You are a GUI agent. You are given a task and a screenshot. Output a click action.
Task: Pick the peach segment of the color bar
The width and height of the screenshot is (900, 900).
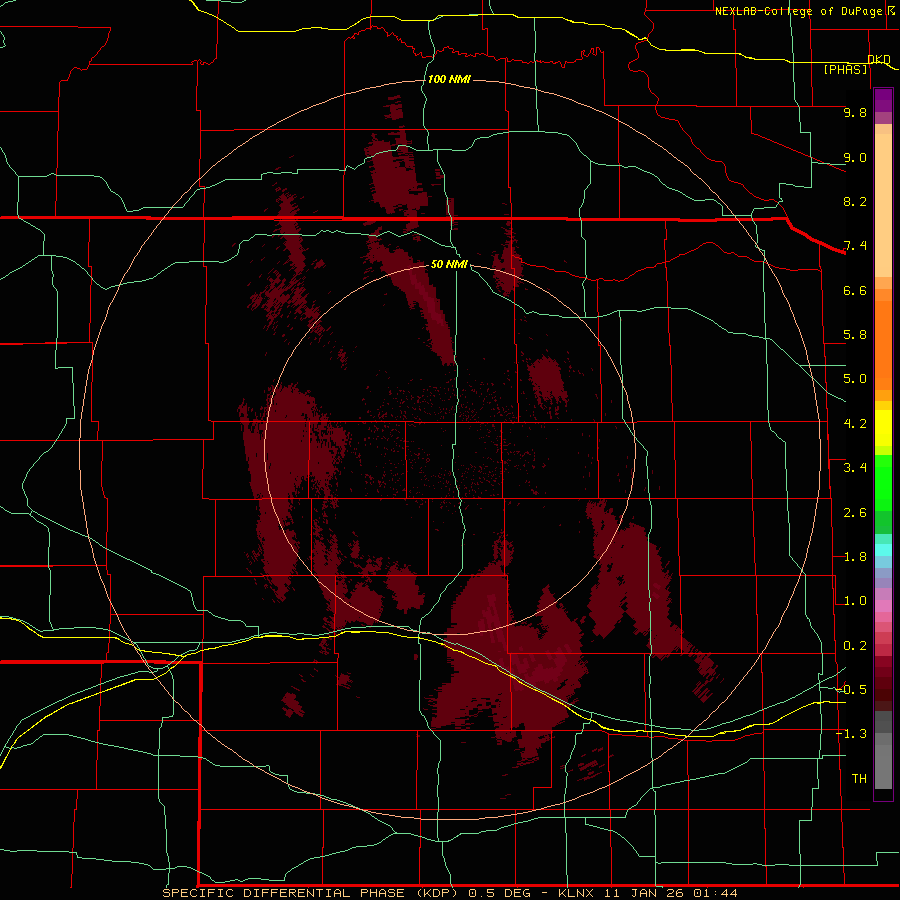(883, 205)
